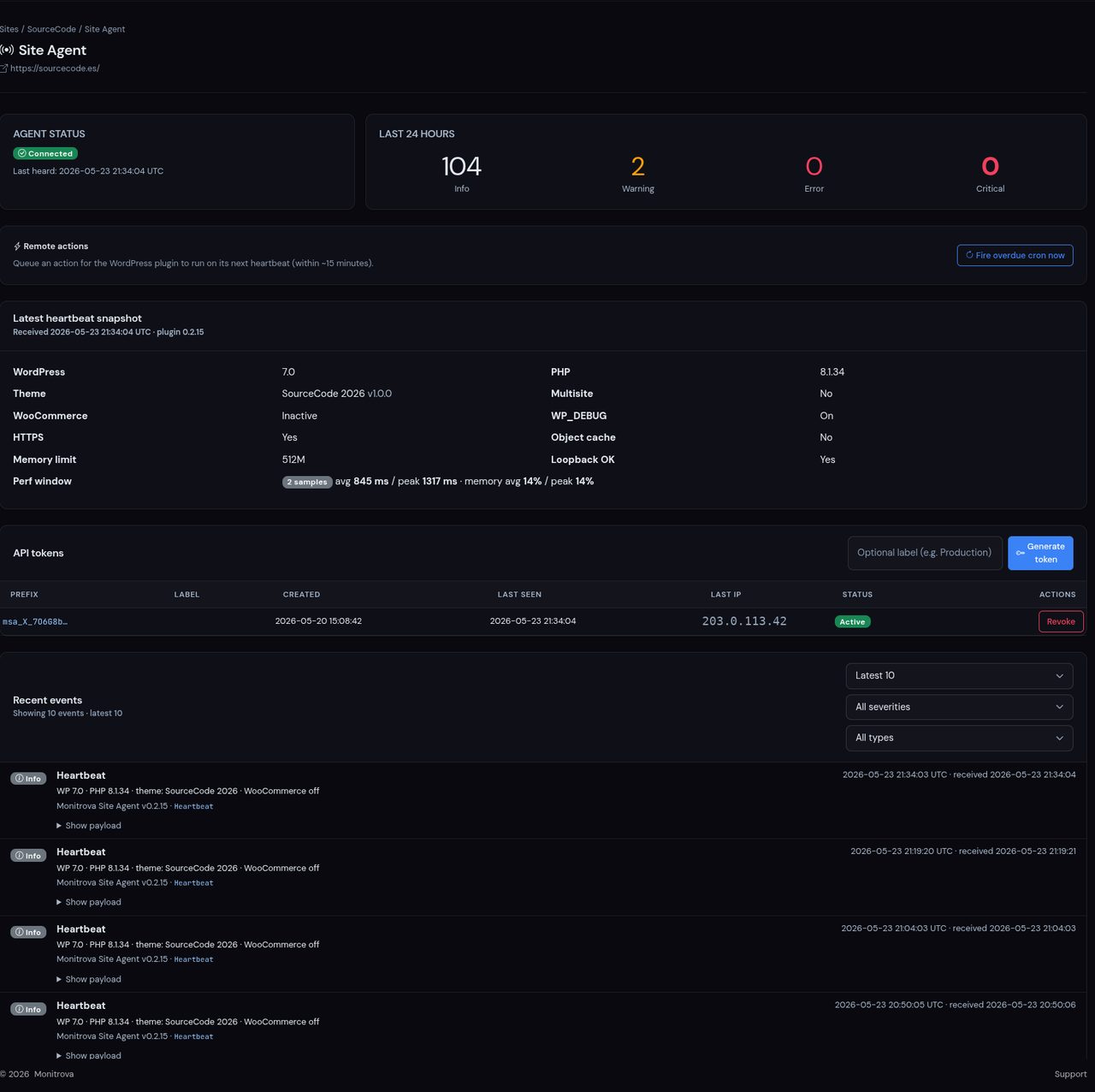
Task: Click the PREFIX column header
Action: [x=24, y=595]
